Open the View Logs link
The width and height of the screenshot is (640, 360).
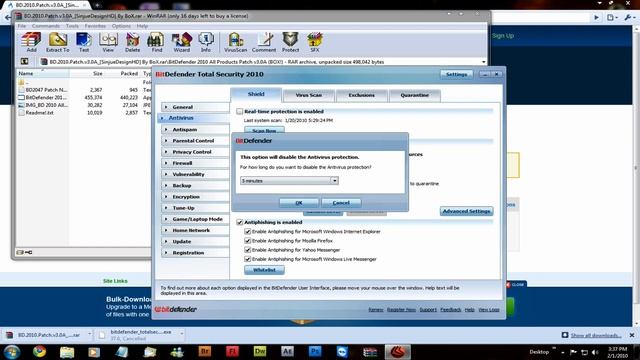point(489,310)
